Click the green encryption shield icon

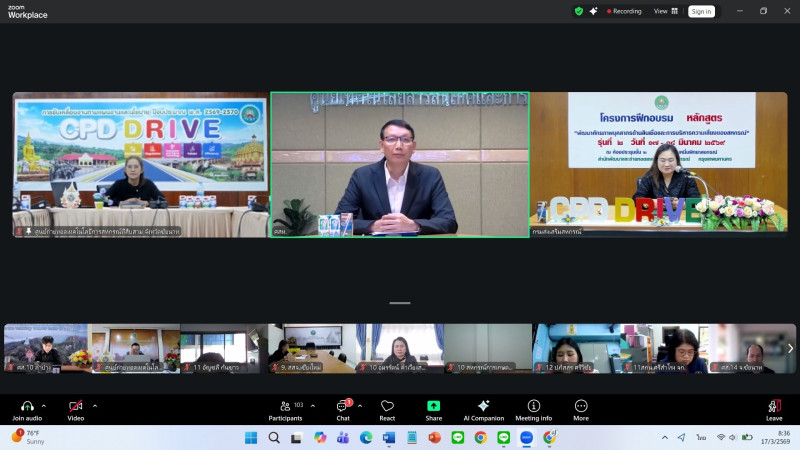pyautogui.click(x=578, y=11)
